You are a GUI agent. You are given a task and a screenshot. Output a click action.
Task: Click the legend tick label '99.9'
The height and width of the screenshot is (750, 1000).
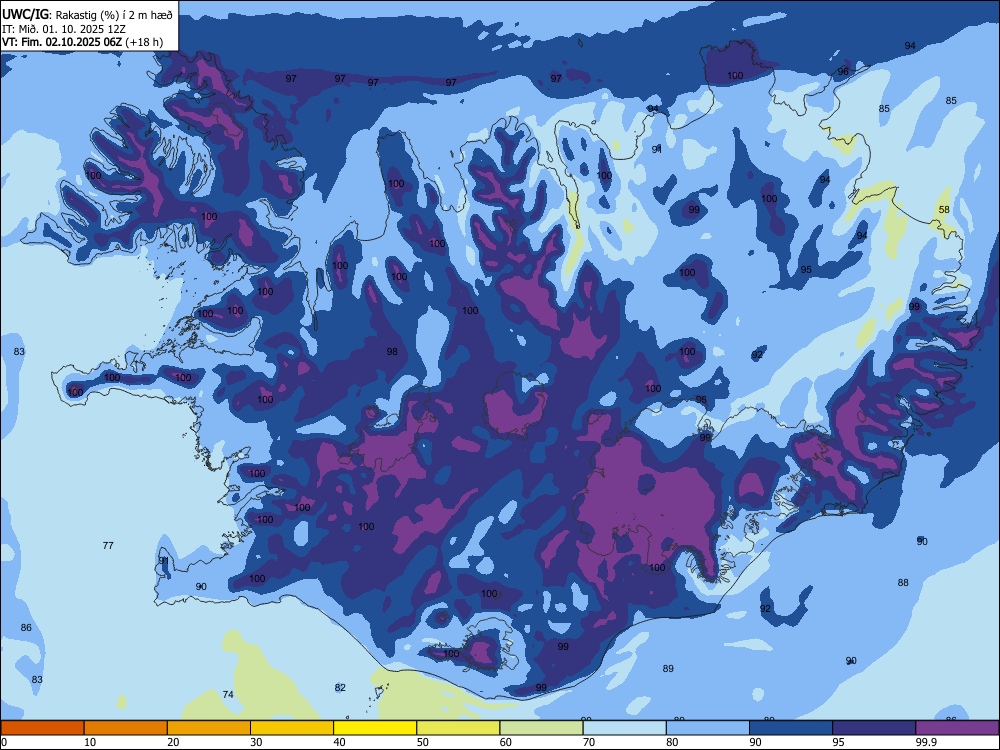[926, 742]
